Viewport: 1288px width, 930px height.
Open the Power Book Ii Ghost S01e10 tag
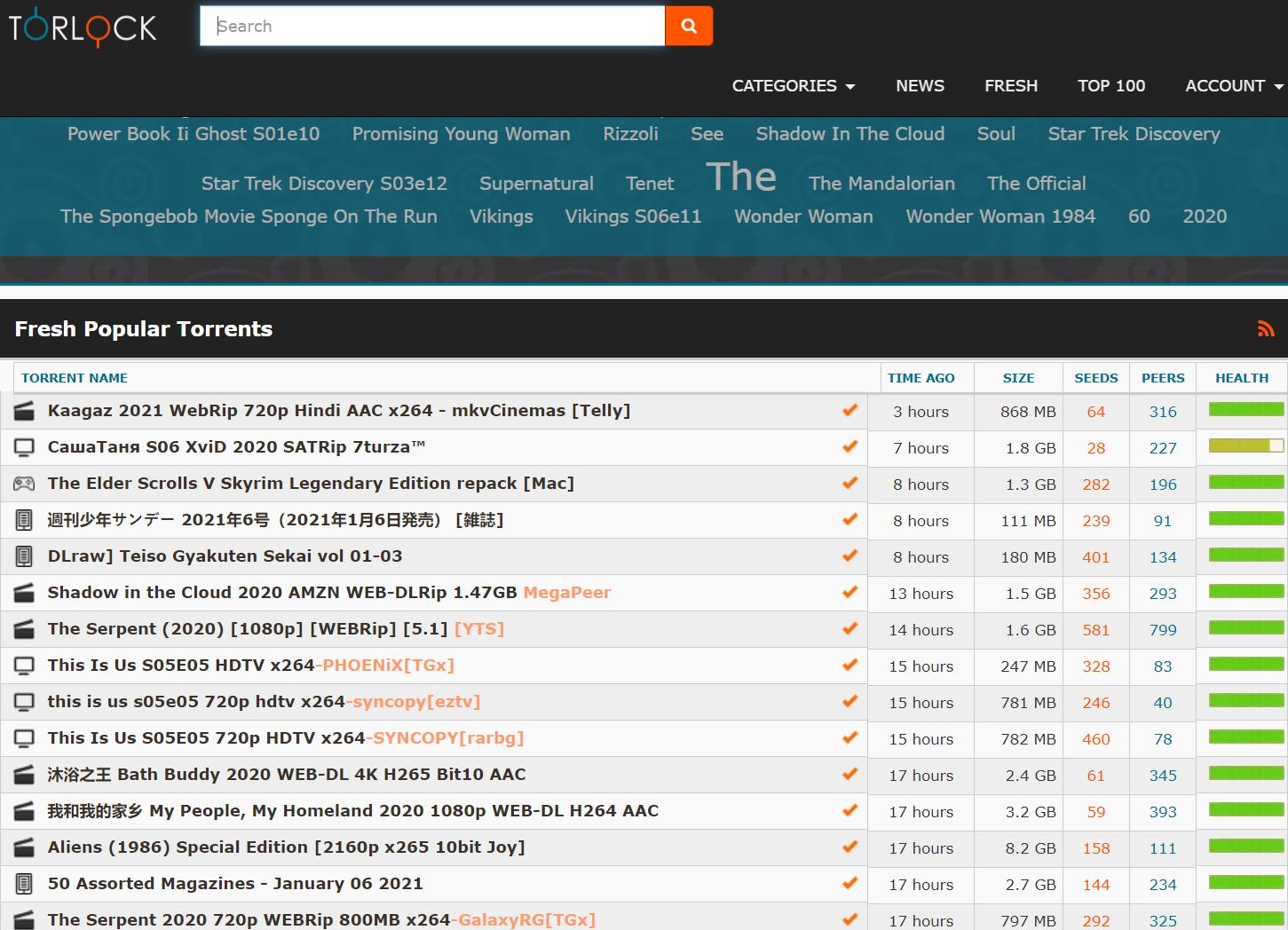(194, 134)
